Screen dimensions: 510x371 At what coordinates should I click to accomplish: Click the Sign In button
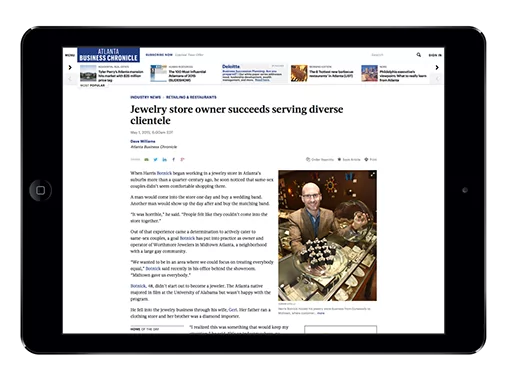point(435,55)
